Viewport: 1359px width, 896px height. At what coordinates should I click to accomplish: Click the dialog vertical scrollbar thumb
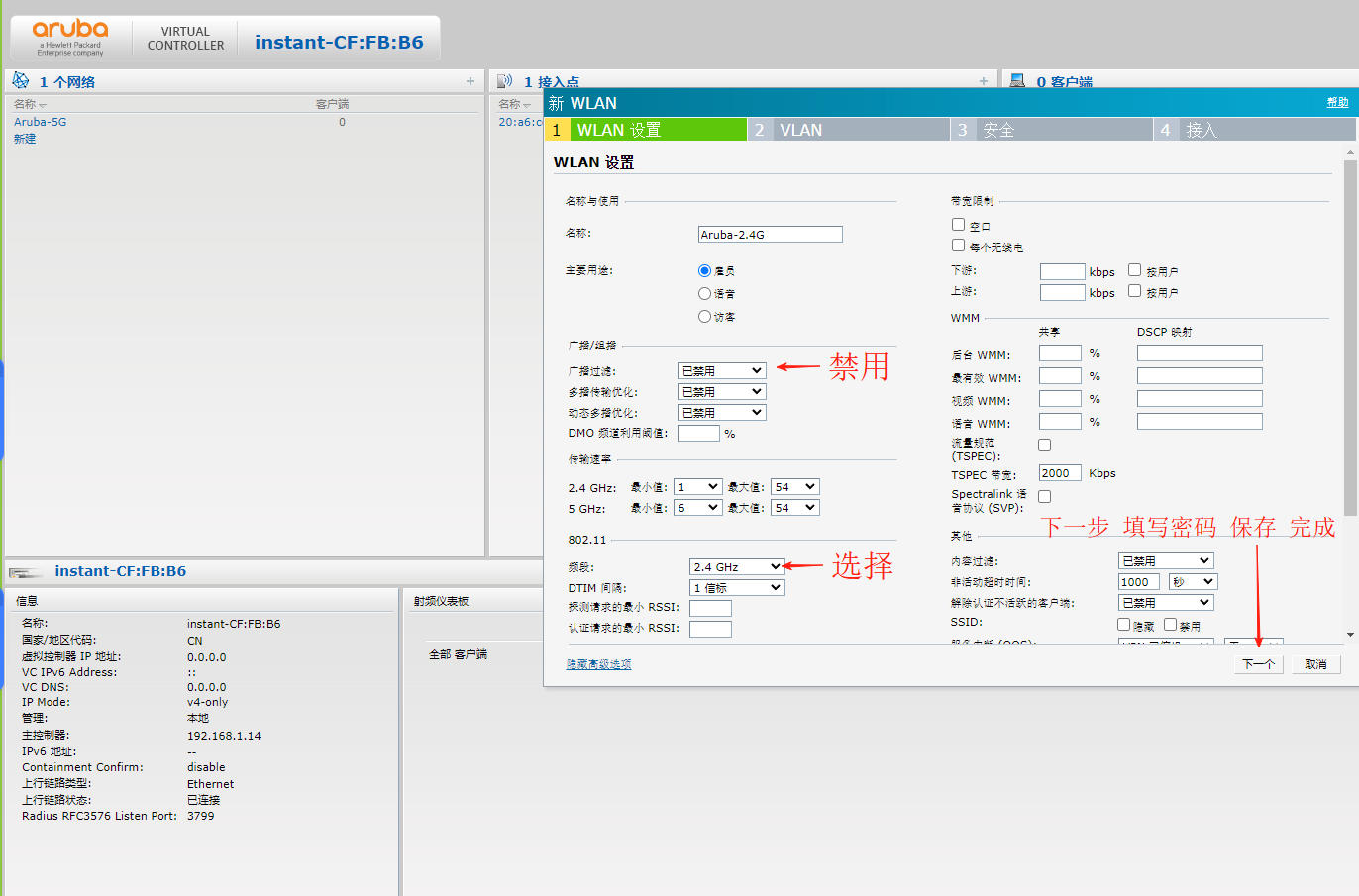(x=1350, y=336)
